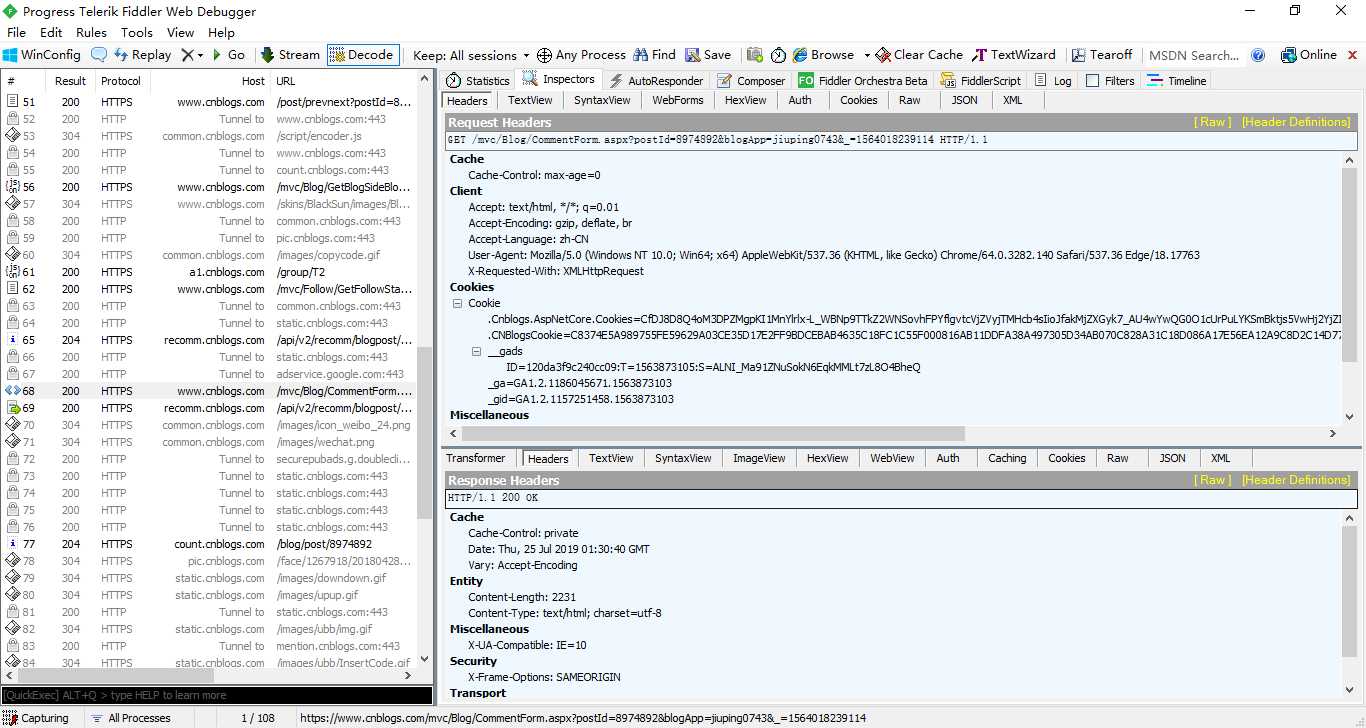
Task: Toggle Capturing in the status bar
Action: point(36,718)
